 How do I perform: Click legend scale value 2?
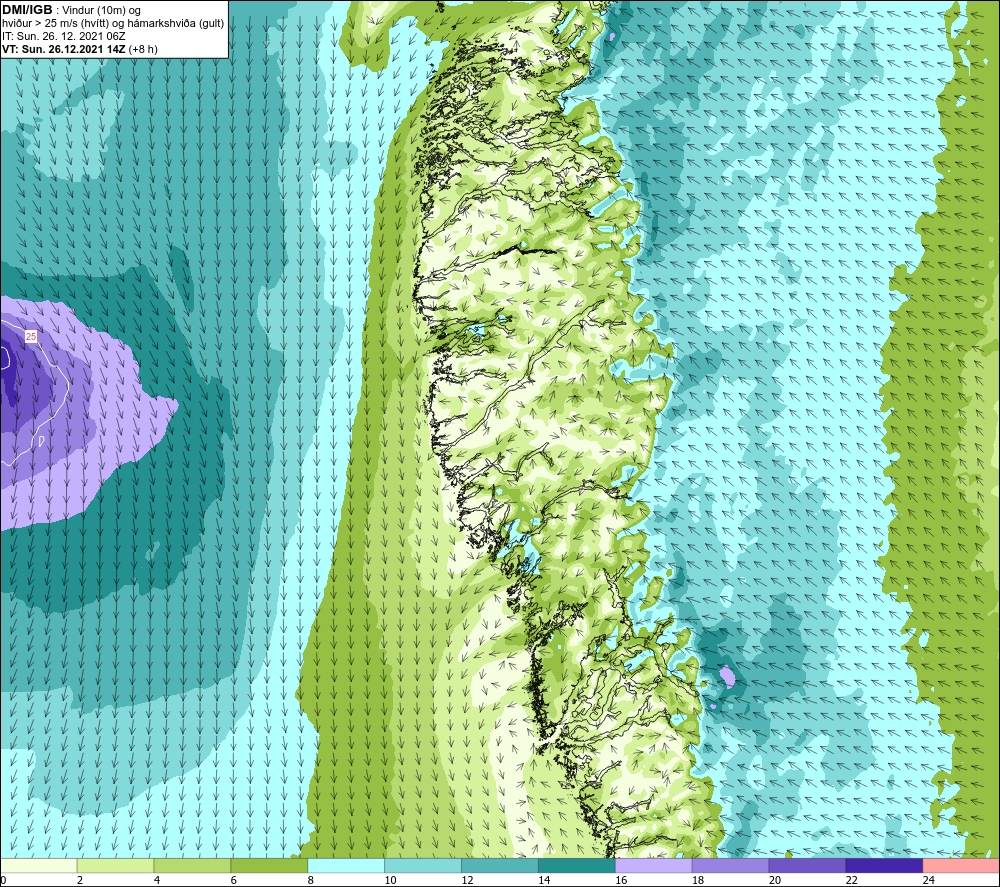point(80,880)
